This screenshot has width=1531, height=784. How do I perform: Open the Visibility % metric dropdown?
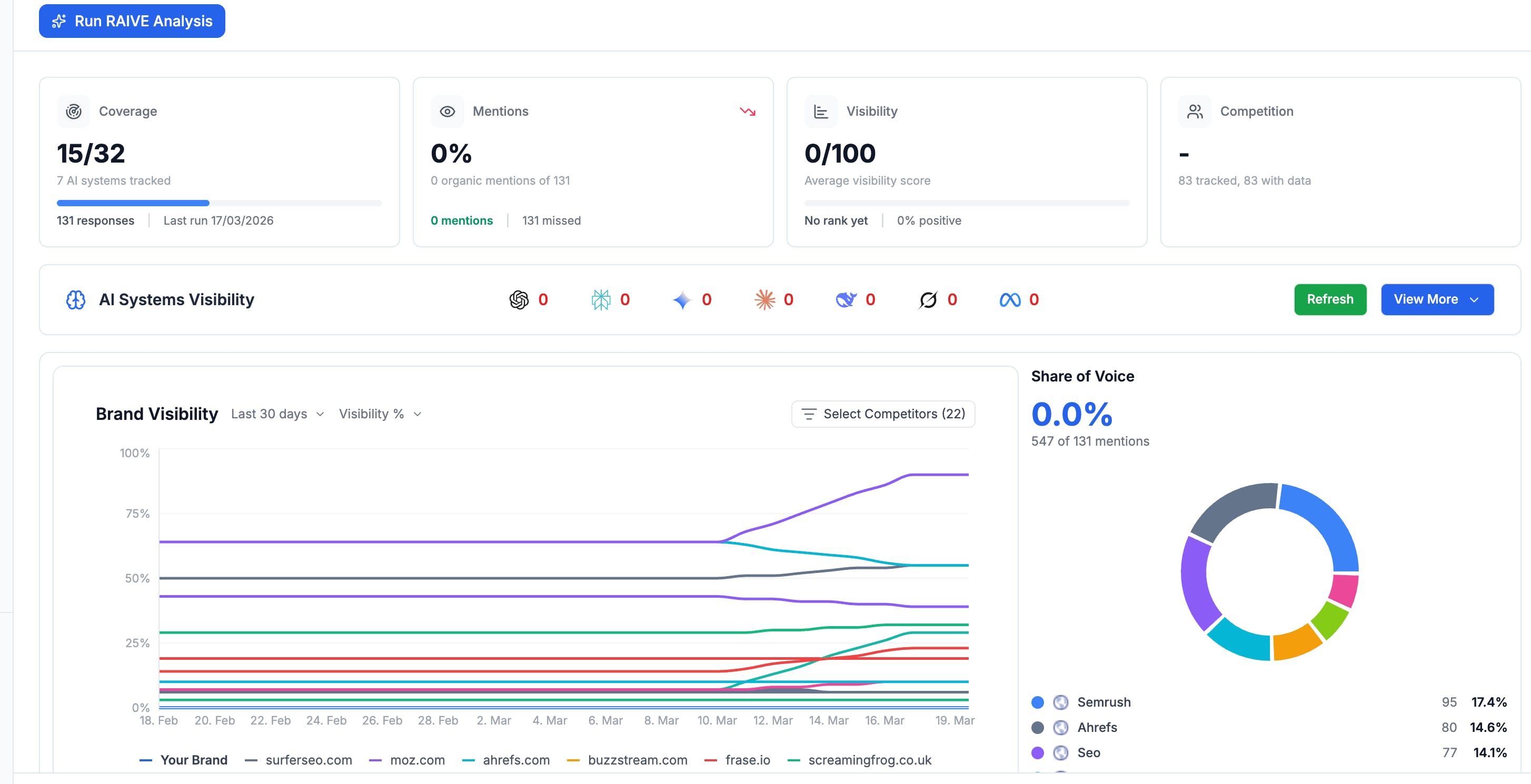pyautogui.click(x=380, y=414)
